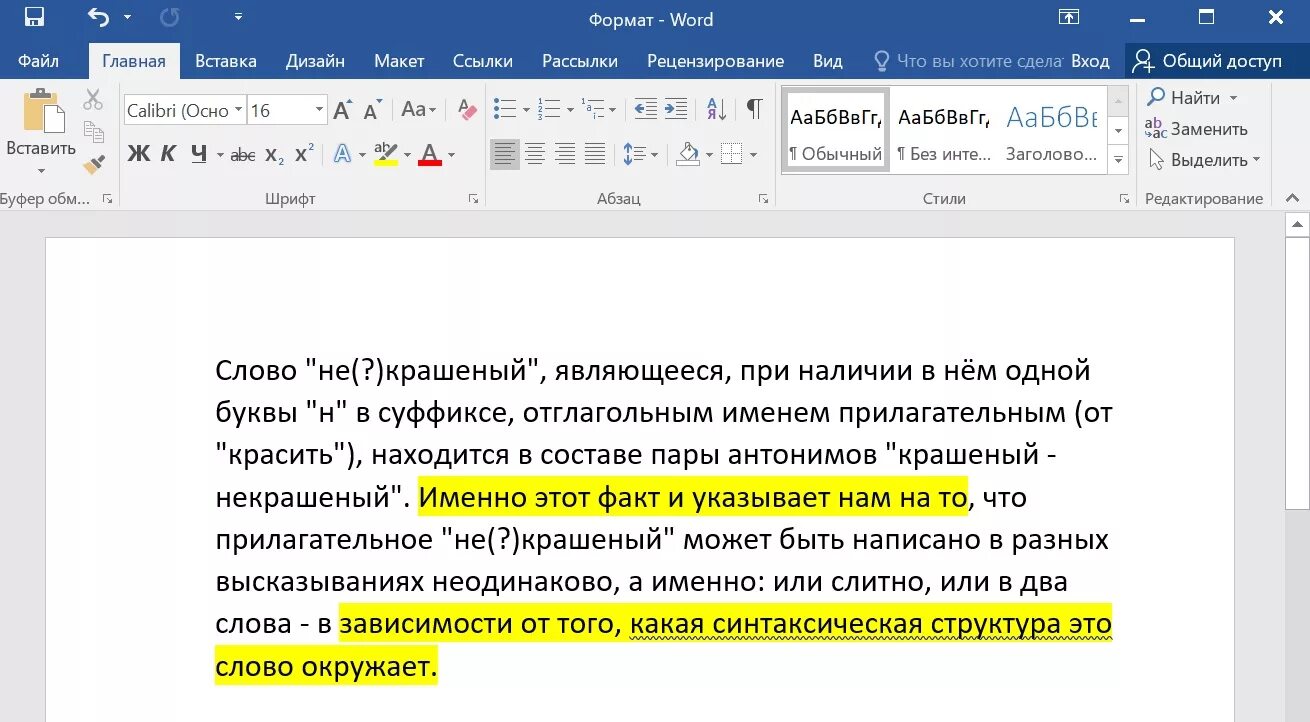
Task: Select the Без интервала style
Action: click(x=943, y=130)
